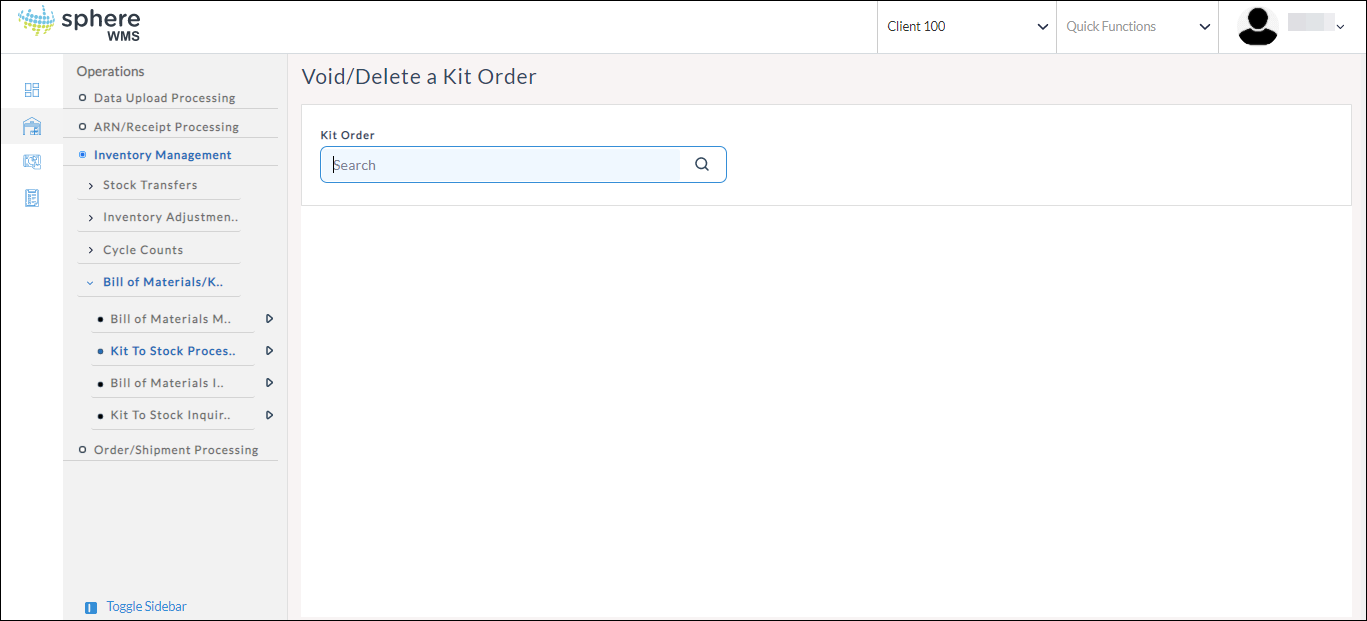Open the Quick Functions dropdown

[1138, 27]
